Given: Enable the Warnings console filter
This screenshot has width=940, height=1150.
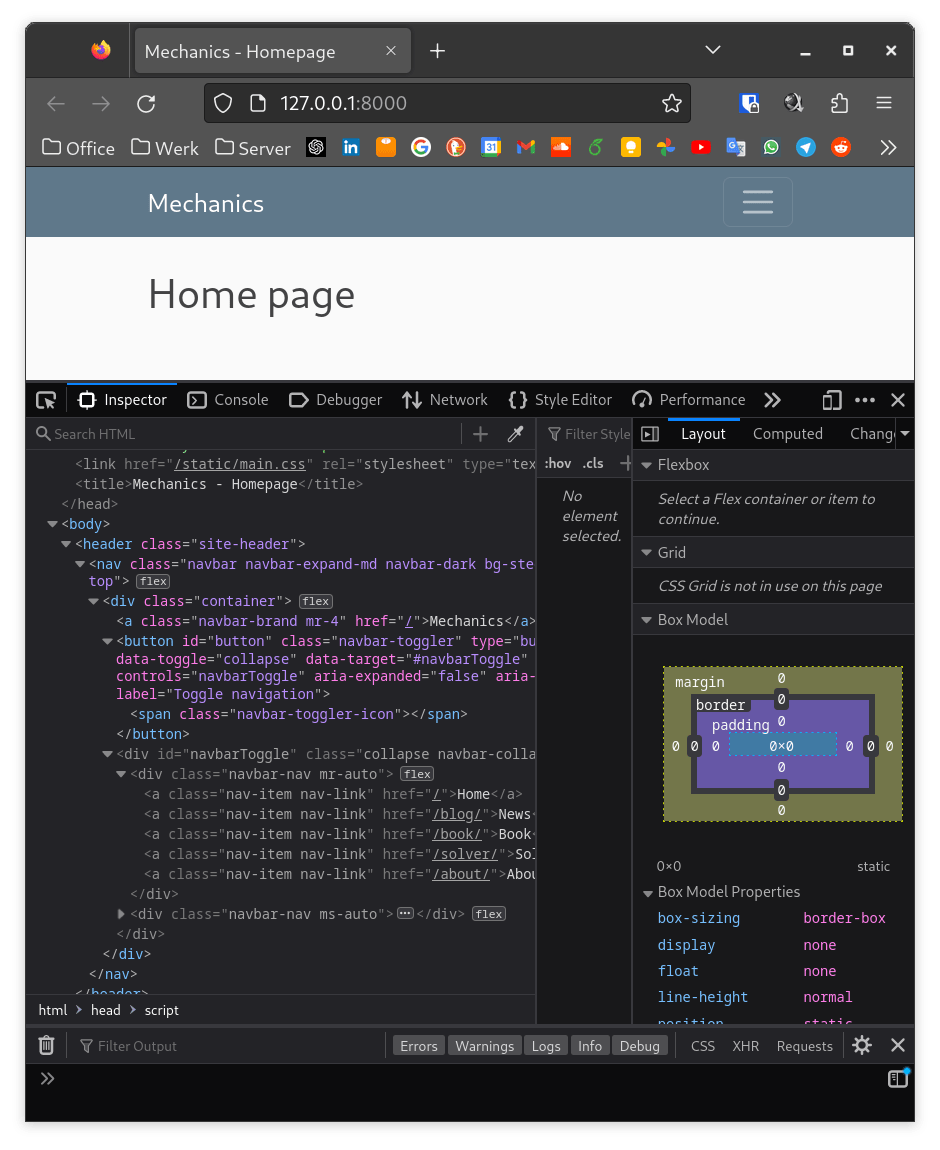Looking at the screenshot, I should (x=484, y=1045).
